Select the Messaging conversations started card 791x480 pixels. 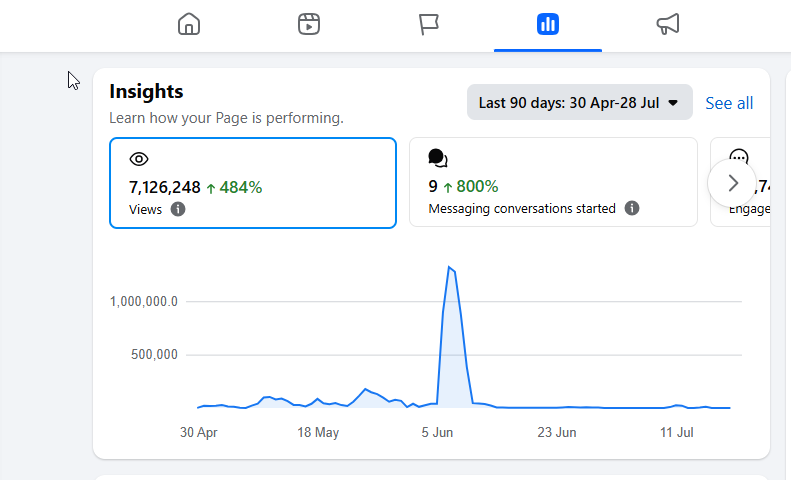pyautogui.click(x=553, y=182)
